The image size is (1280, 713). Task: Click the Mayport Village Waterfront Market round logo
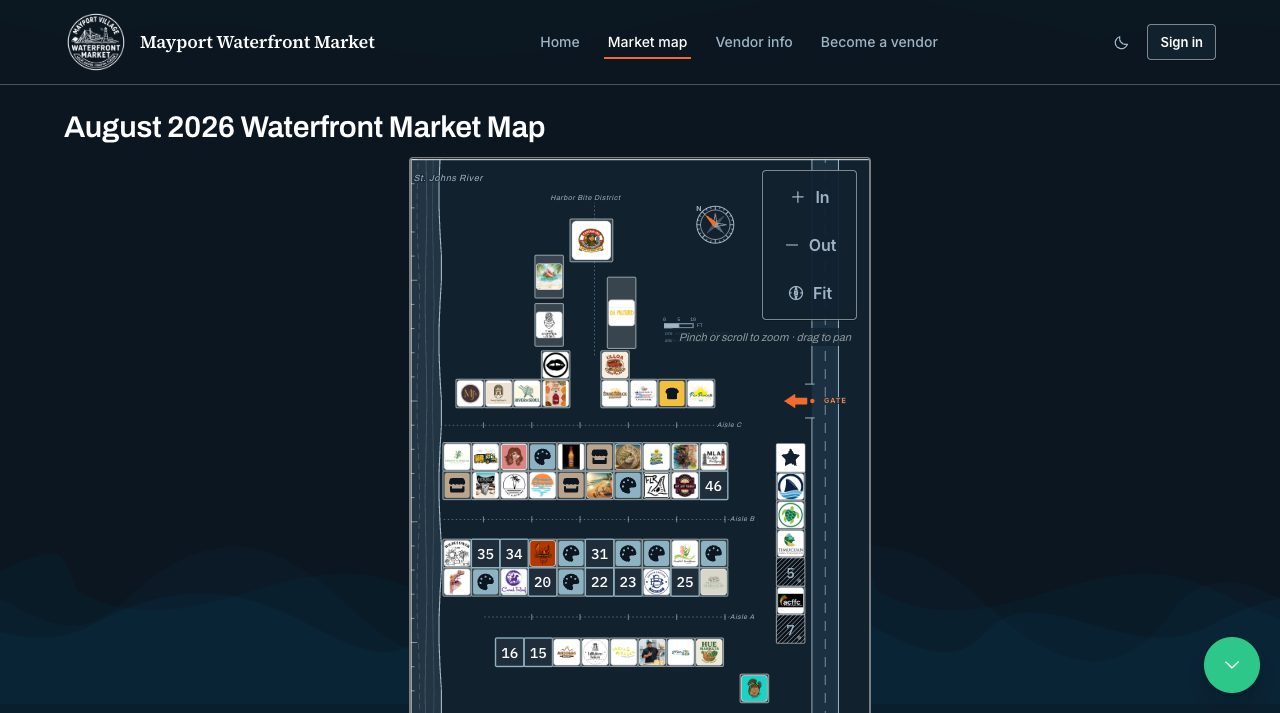click(96, 42)
